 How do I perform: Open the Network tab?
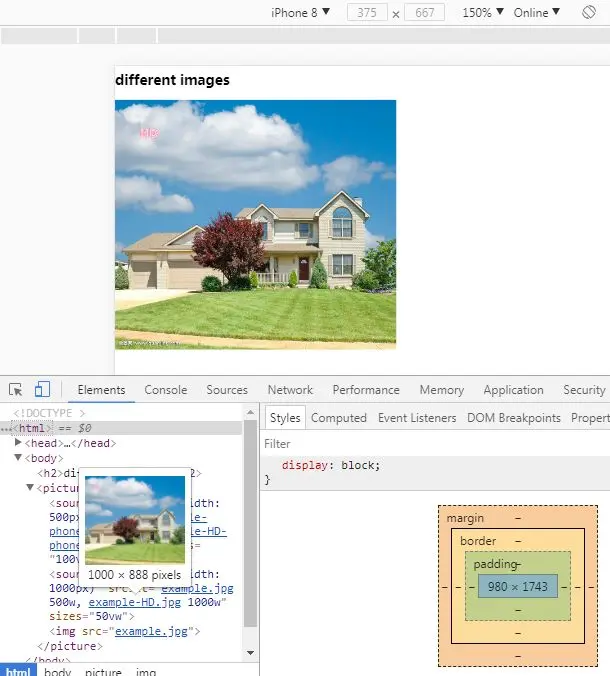(x=290, y=390)
